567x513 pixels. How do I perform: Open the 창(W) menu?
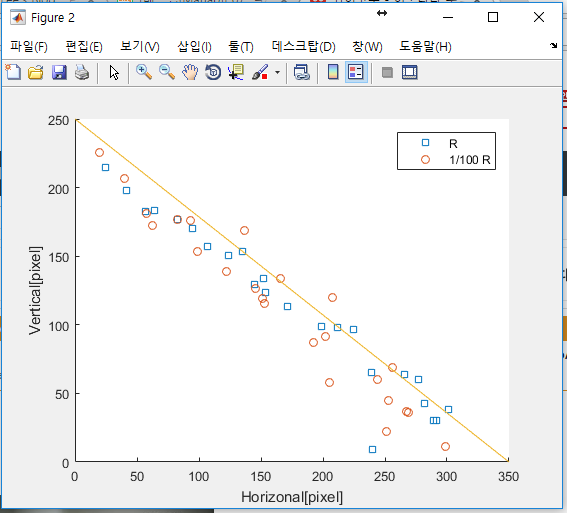click(367, 47)
